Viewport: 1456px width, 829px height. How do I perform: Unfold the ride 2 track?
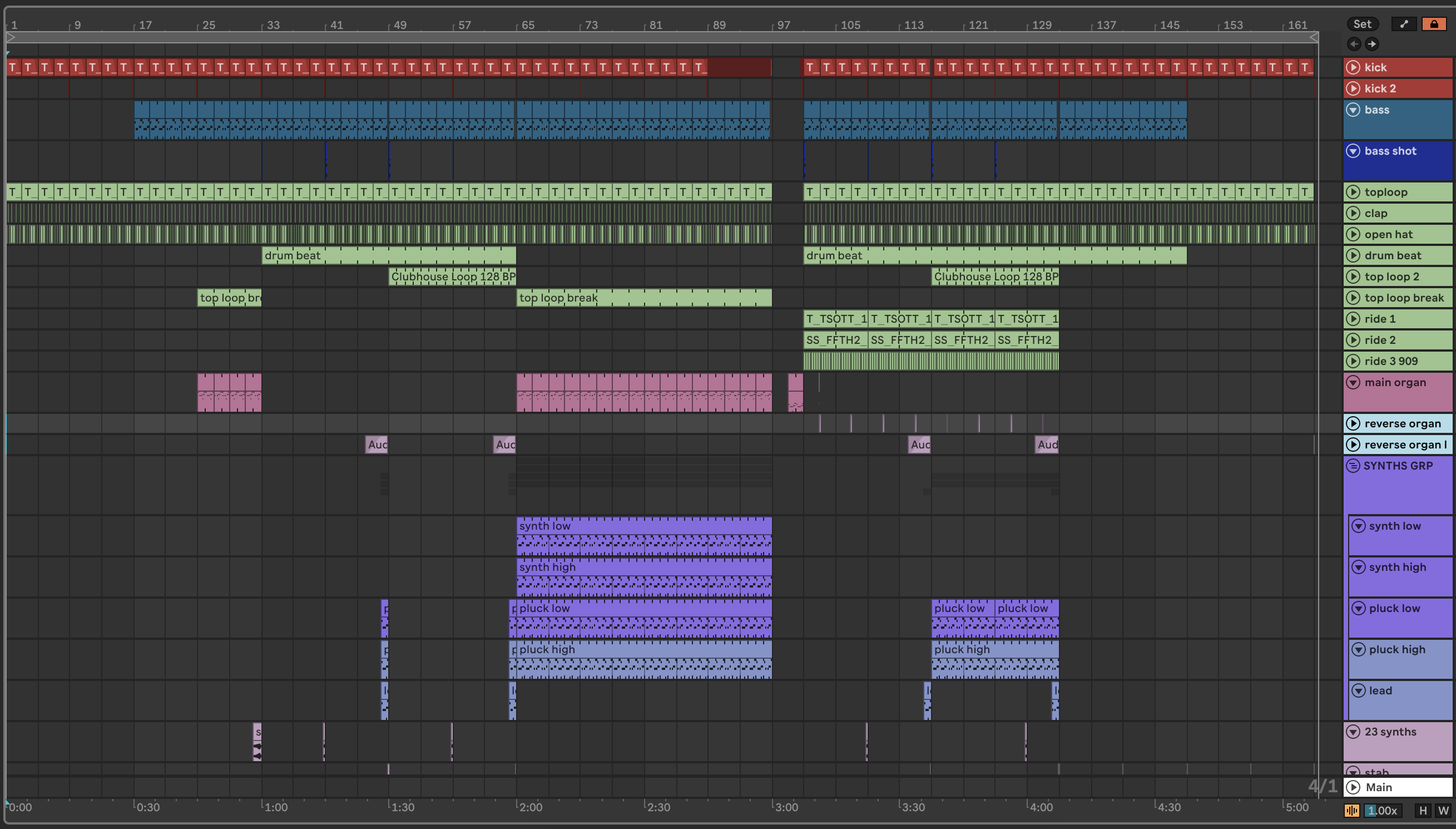(1353, 339)
